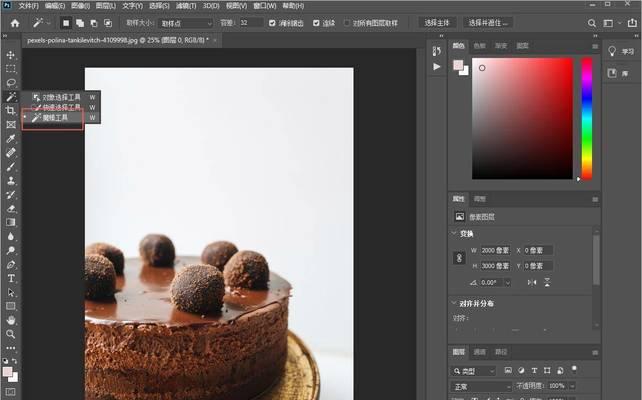Open the Libraries panel button
Screen dimensions: 642x400
point(618,73)
